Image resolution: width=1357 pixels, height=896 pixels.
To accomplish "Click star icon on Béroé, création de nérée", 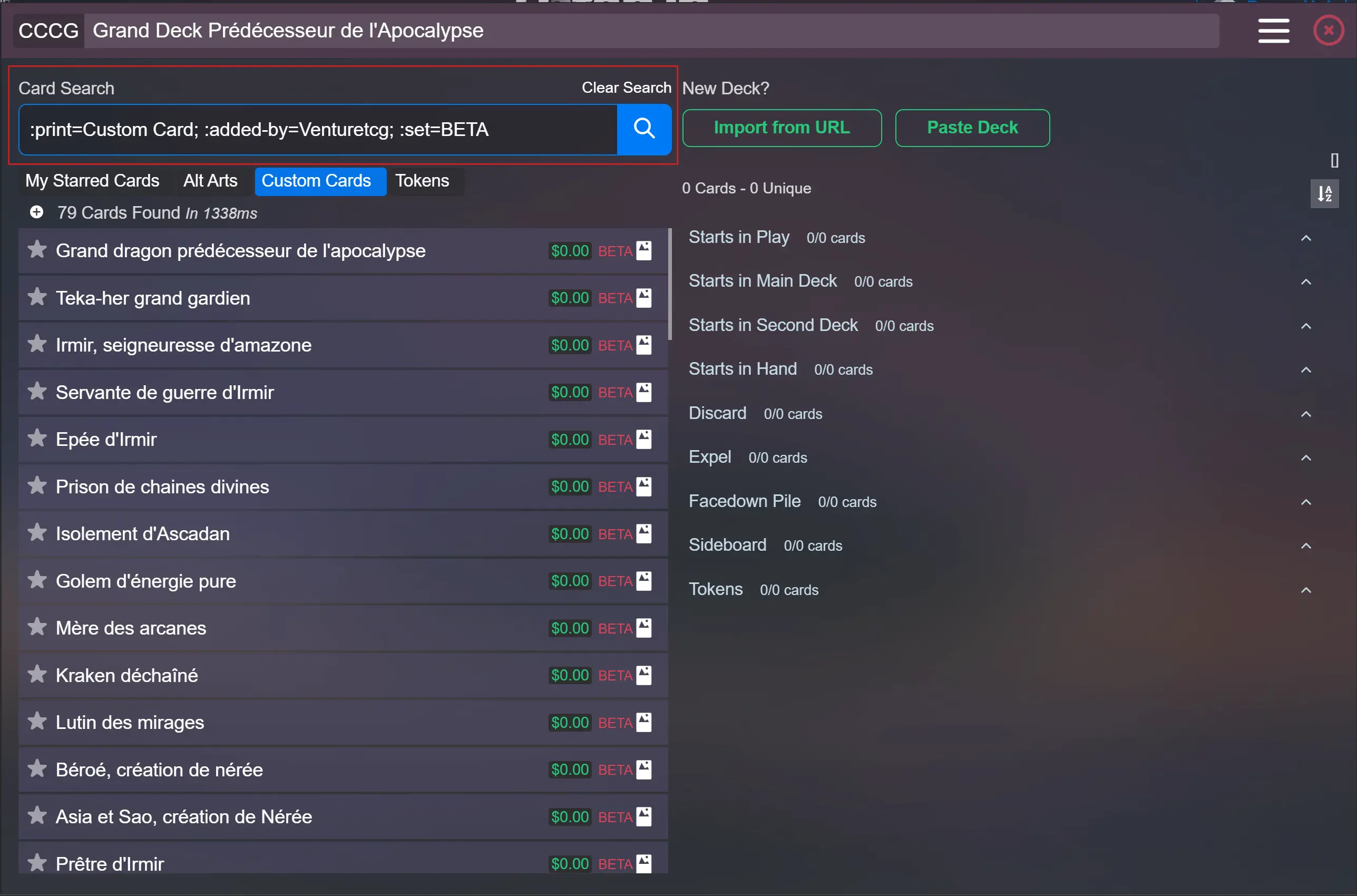I will [x=37, y=768].
